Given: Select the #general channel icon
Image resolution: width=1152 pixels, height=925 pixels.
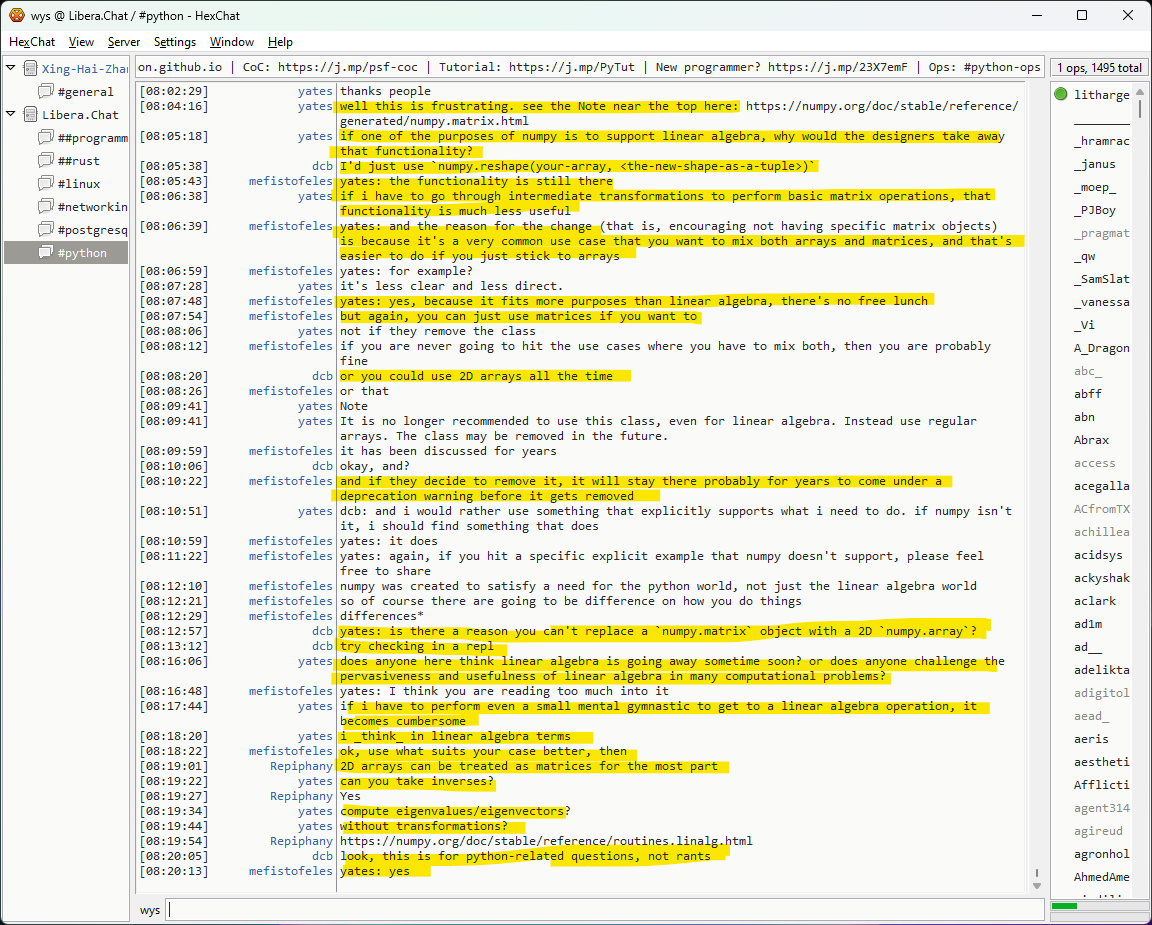Looking at the screenshot, I should point(46,92).
